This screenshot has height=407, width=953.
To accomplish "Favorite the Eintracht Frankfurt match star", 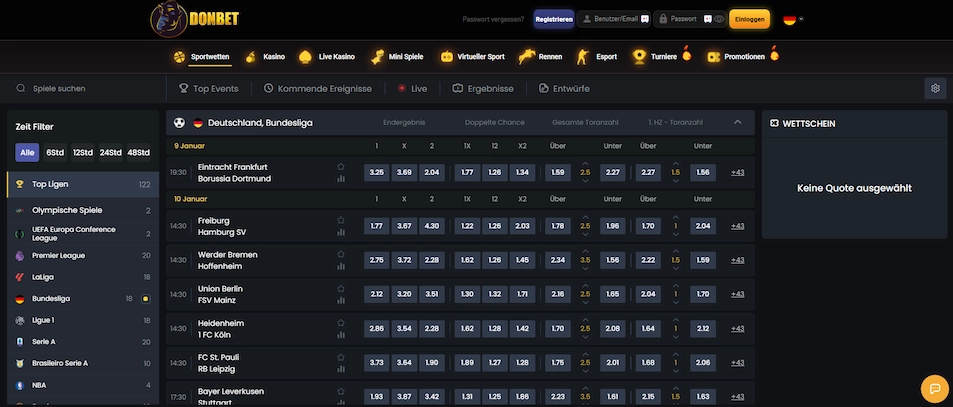I will click(x=341, y=166).
